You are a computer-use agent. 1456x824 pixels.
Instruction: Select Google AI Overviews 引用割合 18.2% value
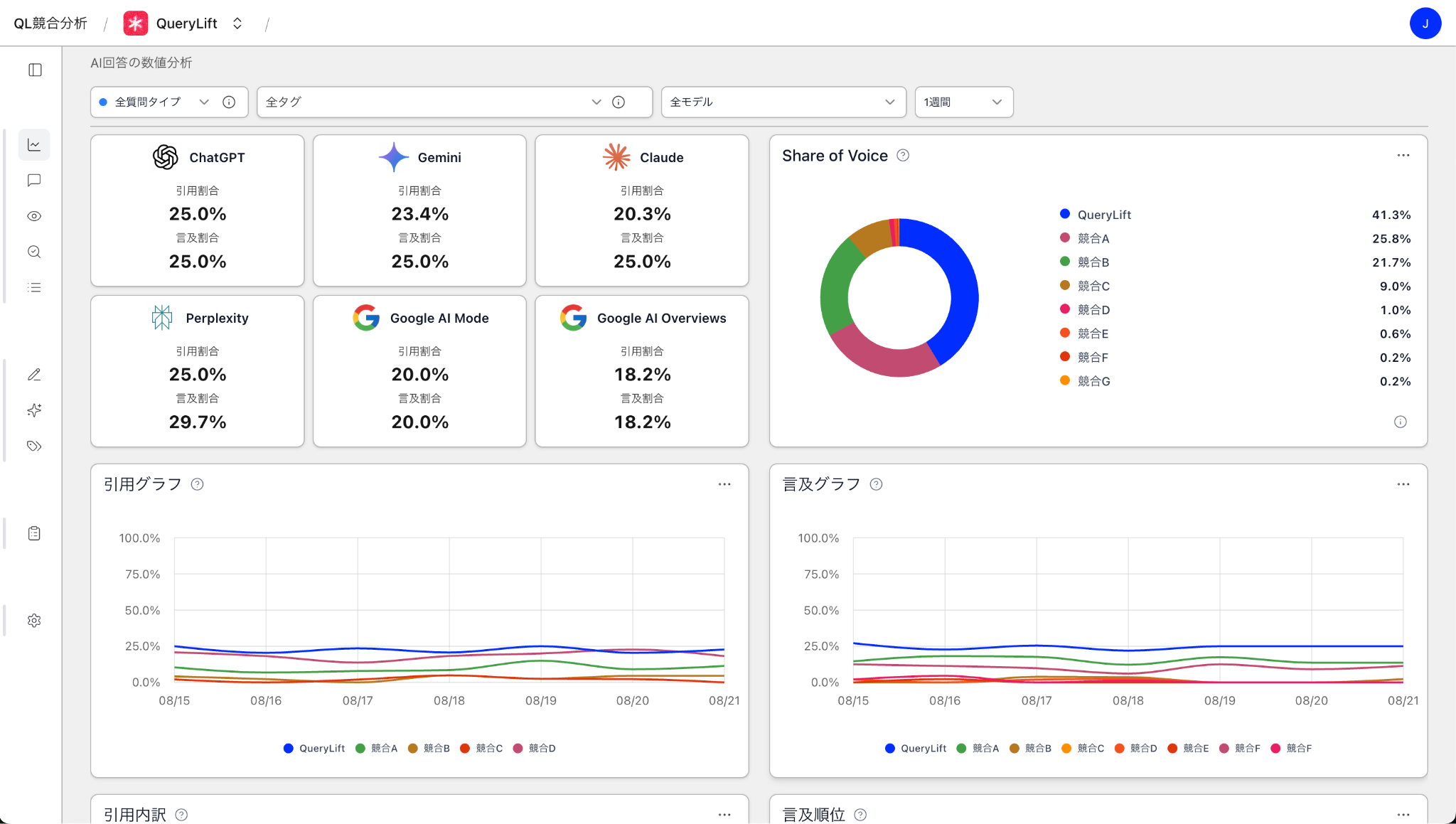click(x=643, y=375)
